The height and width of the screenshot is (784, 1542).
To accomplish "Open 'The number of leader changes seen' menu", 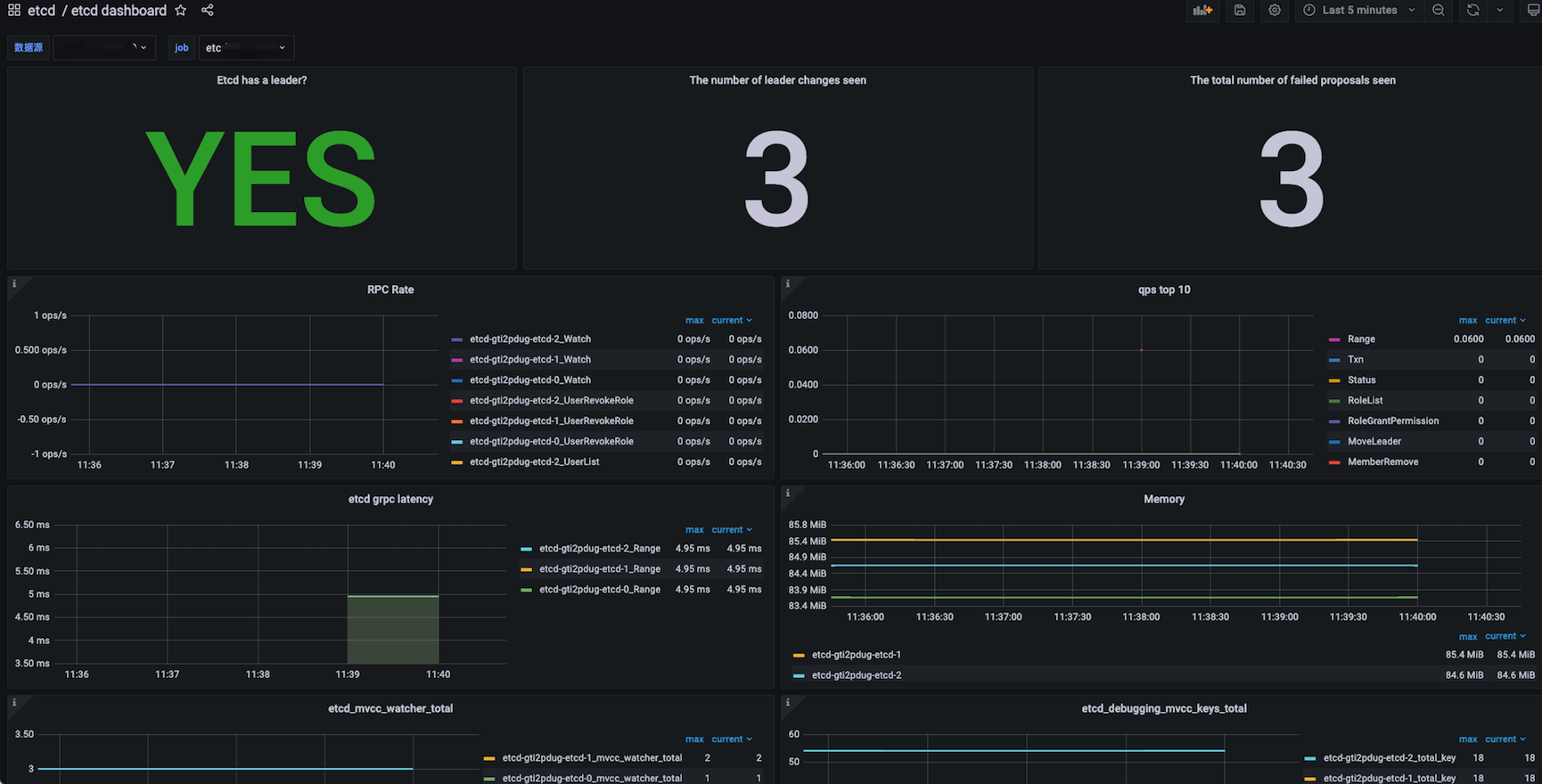I will (777, 80).
